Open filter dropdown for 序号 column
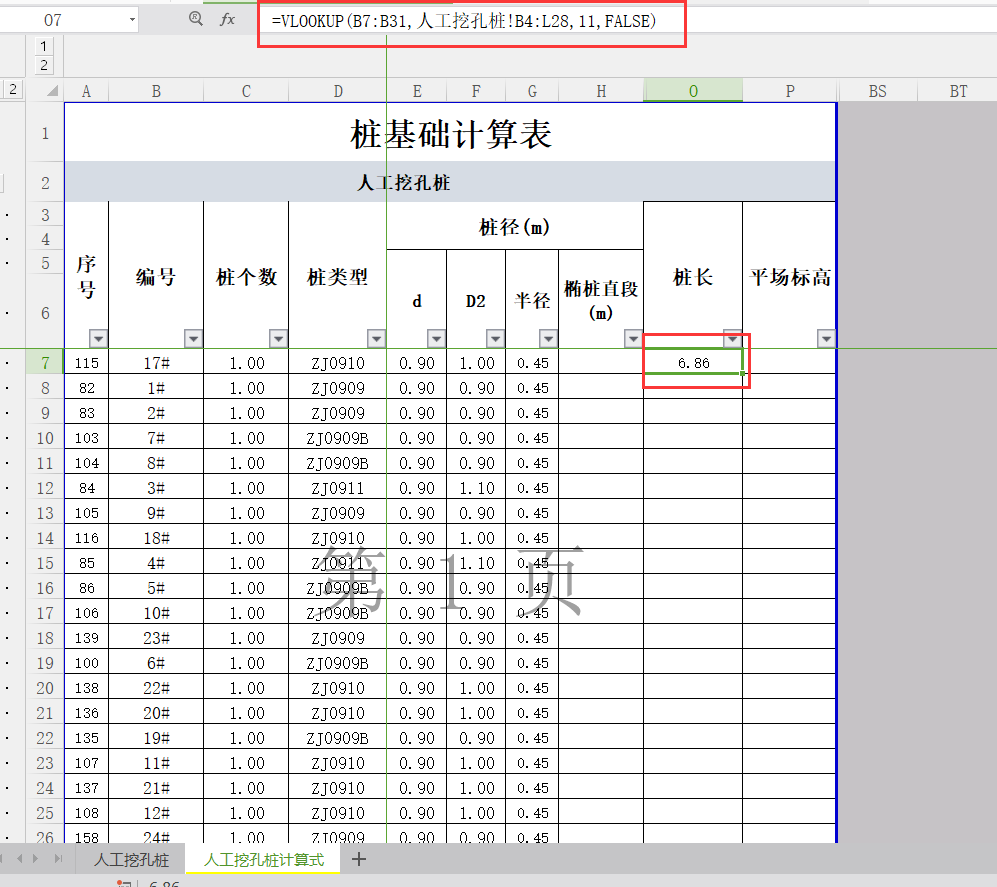 98,338
